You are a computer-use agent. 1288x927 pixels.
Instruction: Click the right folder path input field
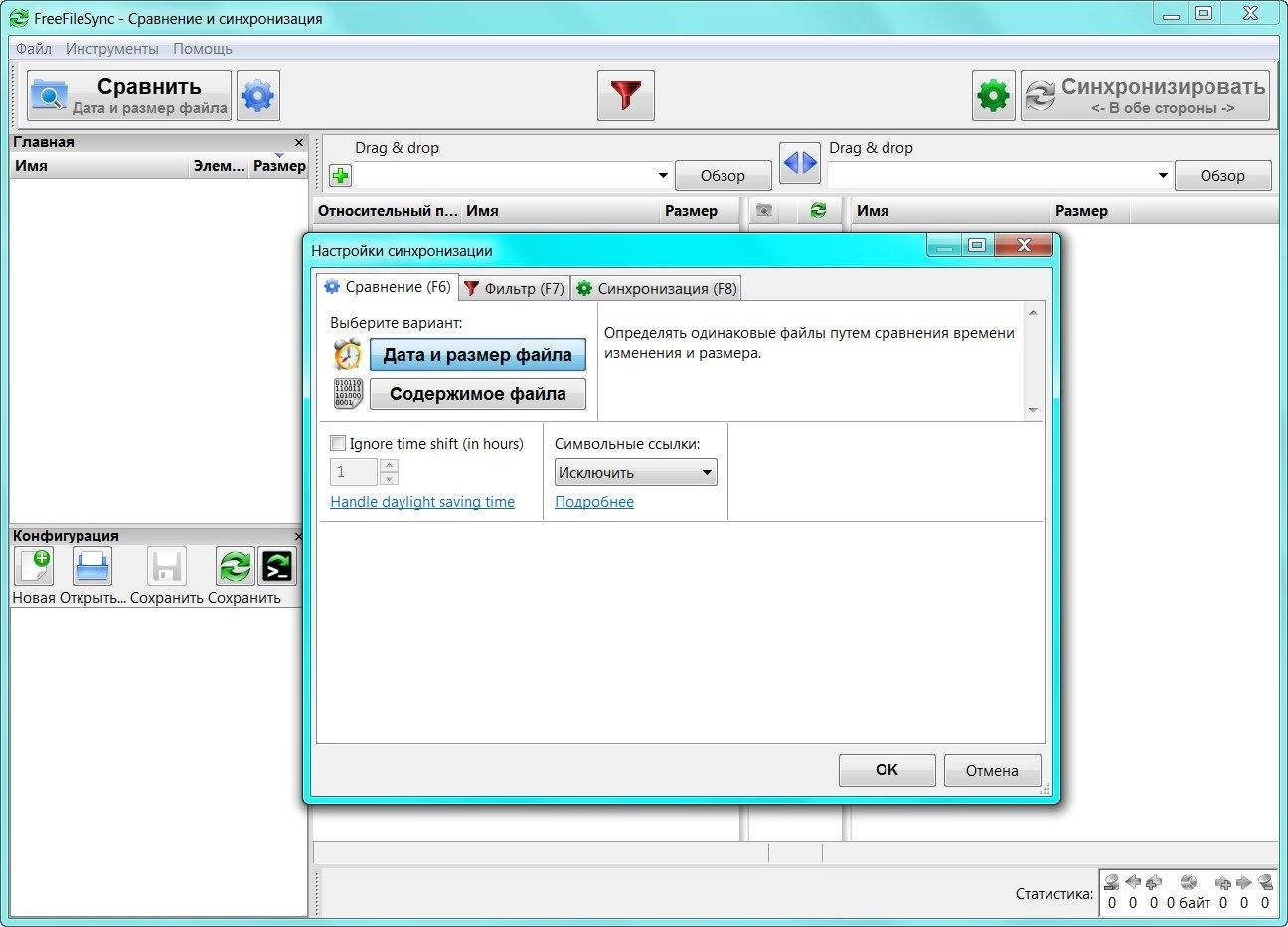coord(991,176)
